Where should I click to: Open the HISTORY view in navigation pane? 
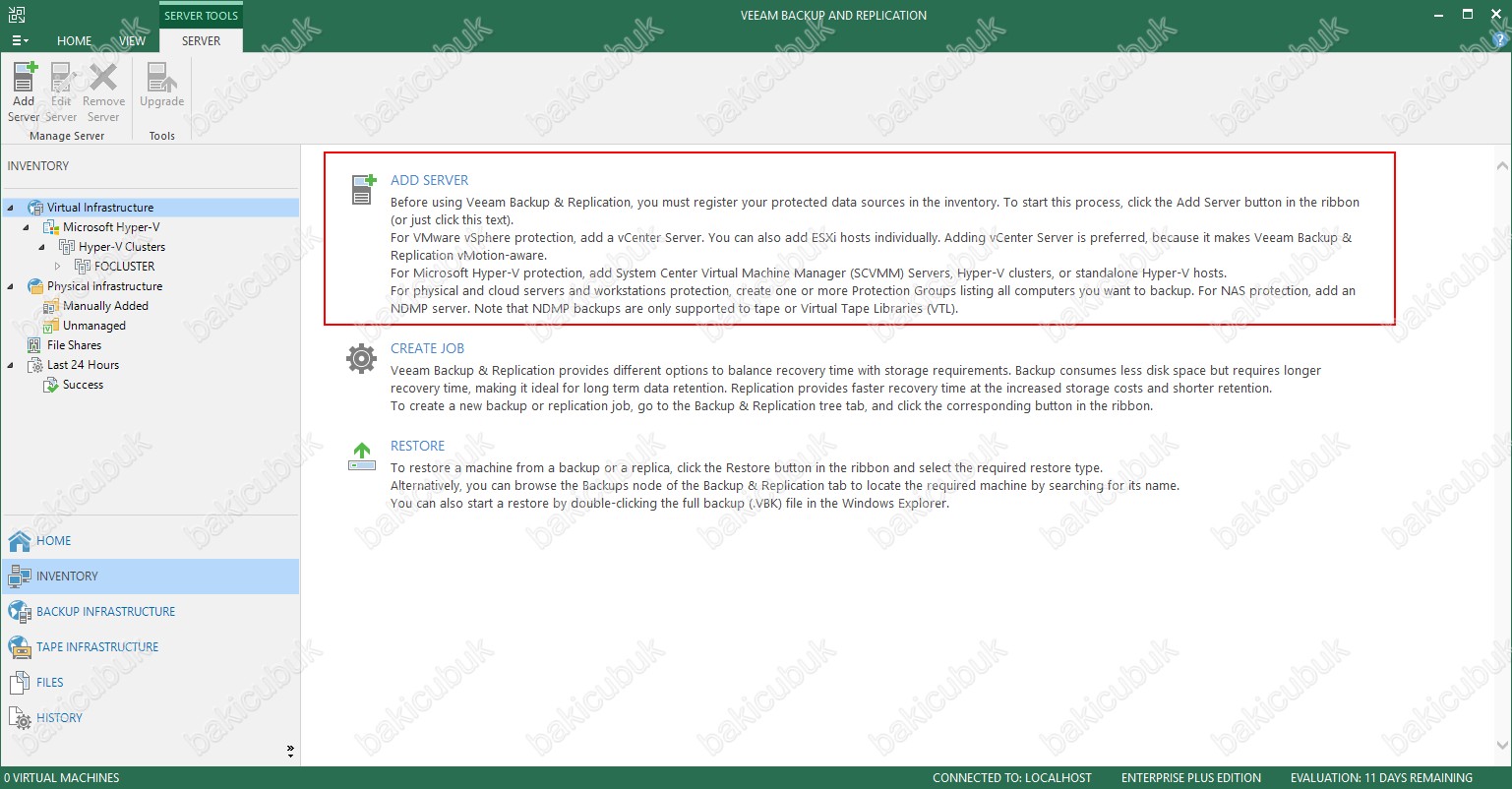click(151, 718)
